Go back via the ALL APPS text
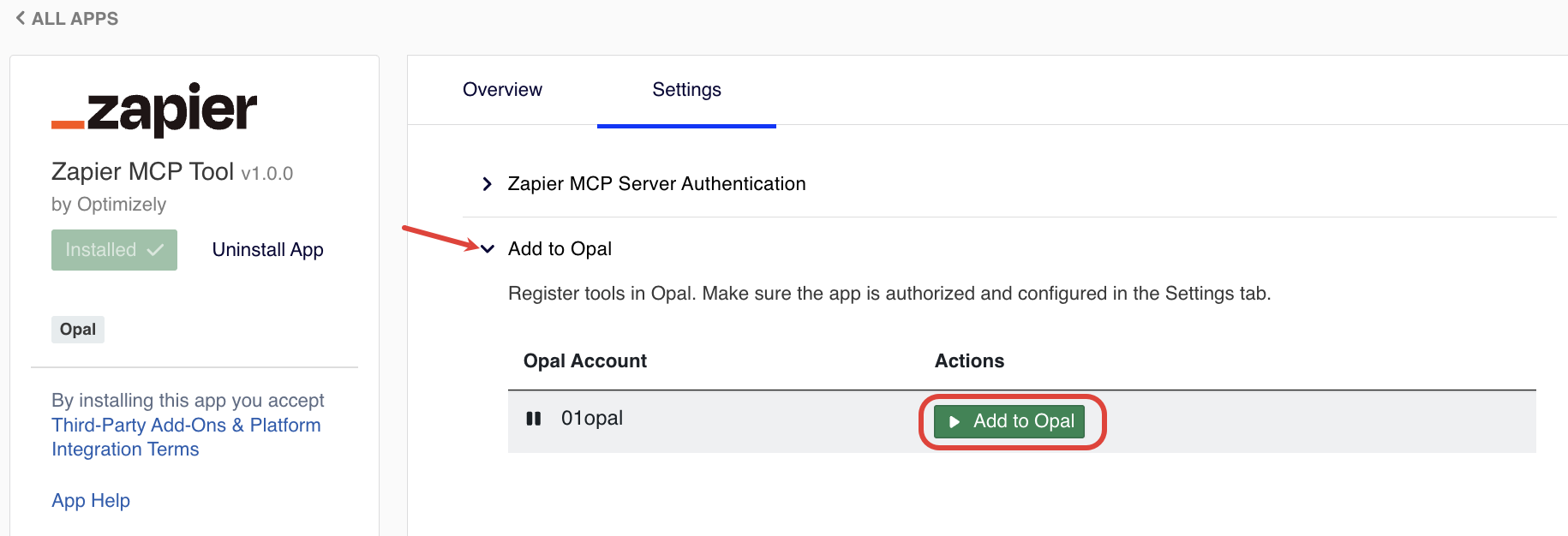 click(75, 19)
